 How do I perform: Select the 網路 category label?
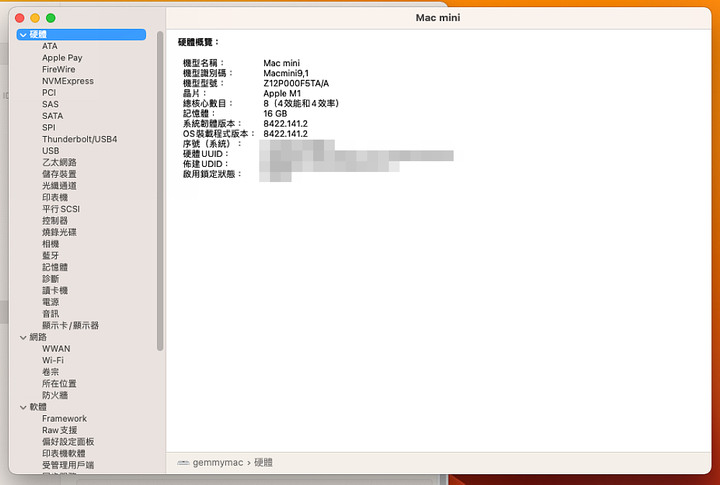[38, 337]
